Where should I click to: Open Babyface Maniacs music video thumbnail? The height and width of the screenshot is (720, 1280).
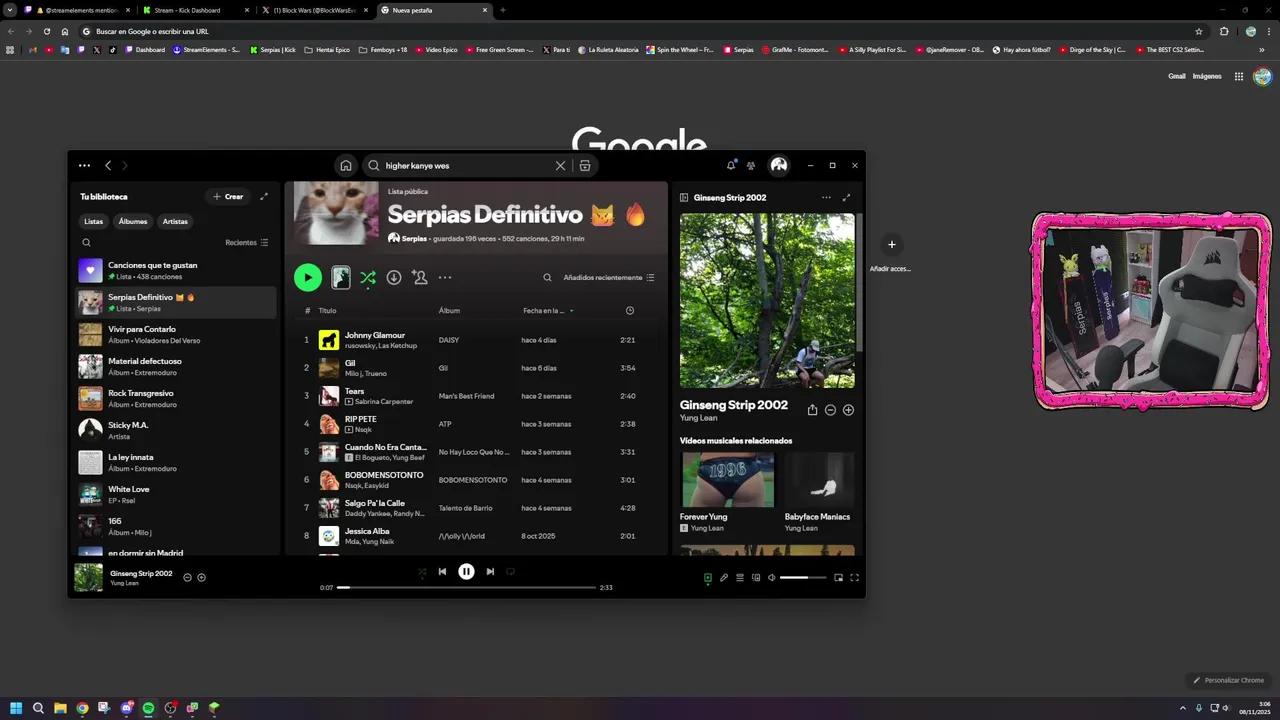pyautogui.click(x=819, y=480)
